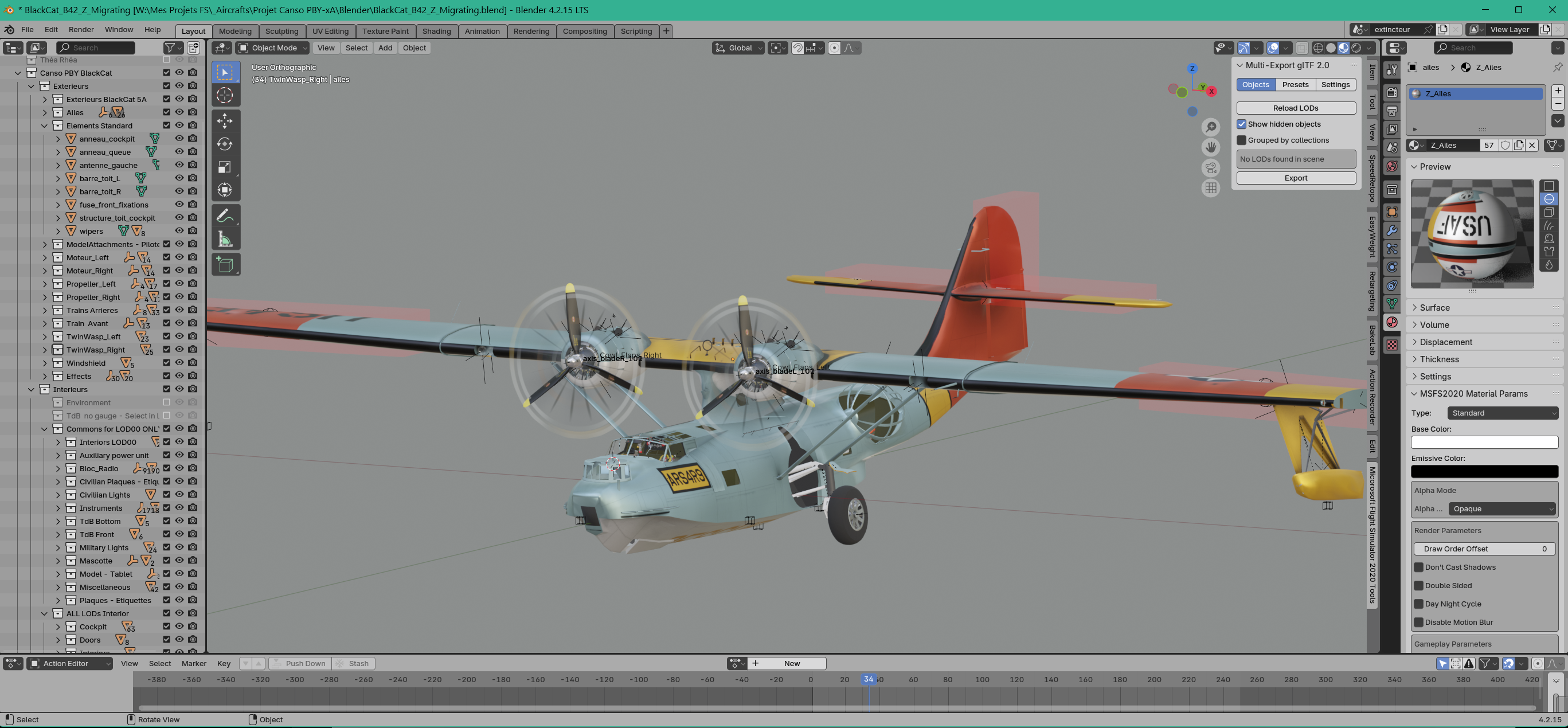Switch to the Shading workspace tab
1568x728 pixels.
click(436, 31)
